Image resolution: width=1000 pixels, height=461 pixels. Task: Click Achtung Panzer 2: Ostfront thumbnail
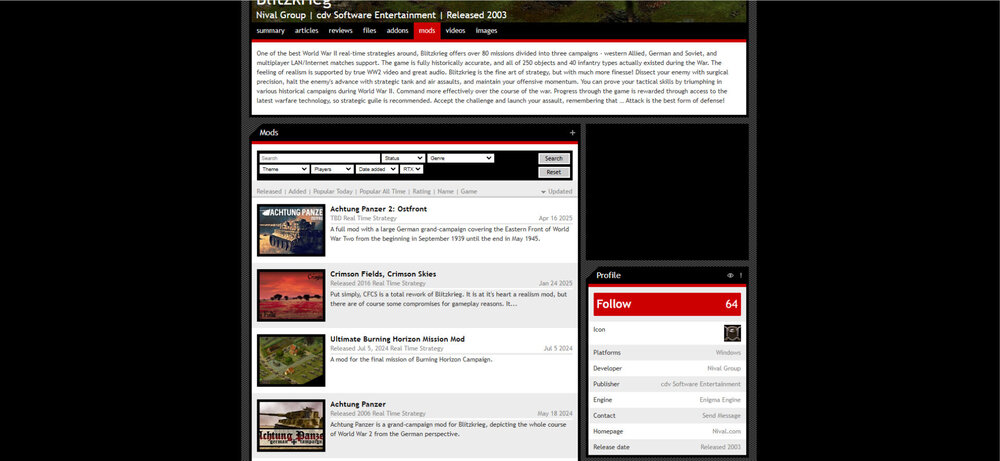click(x=291, y=230)
